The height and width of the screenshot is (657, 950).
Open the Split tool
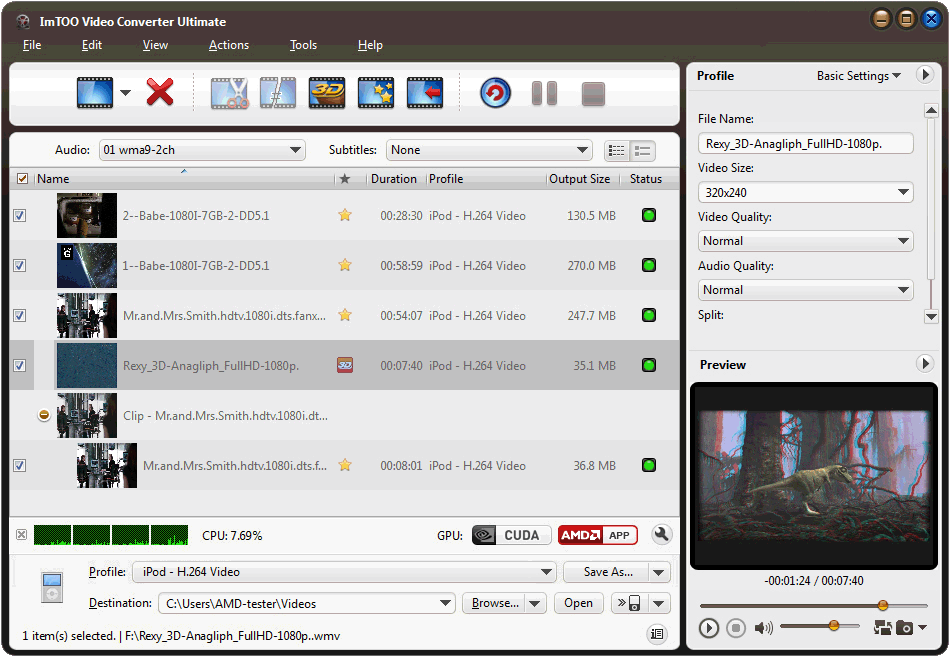coord(278,93)
